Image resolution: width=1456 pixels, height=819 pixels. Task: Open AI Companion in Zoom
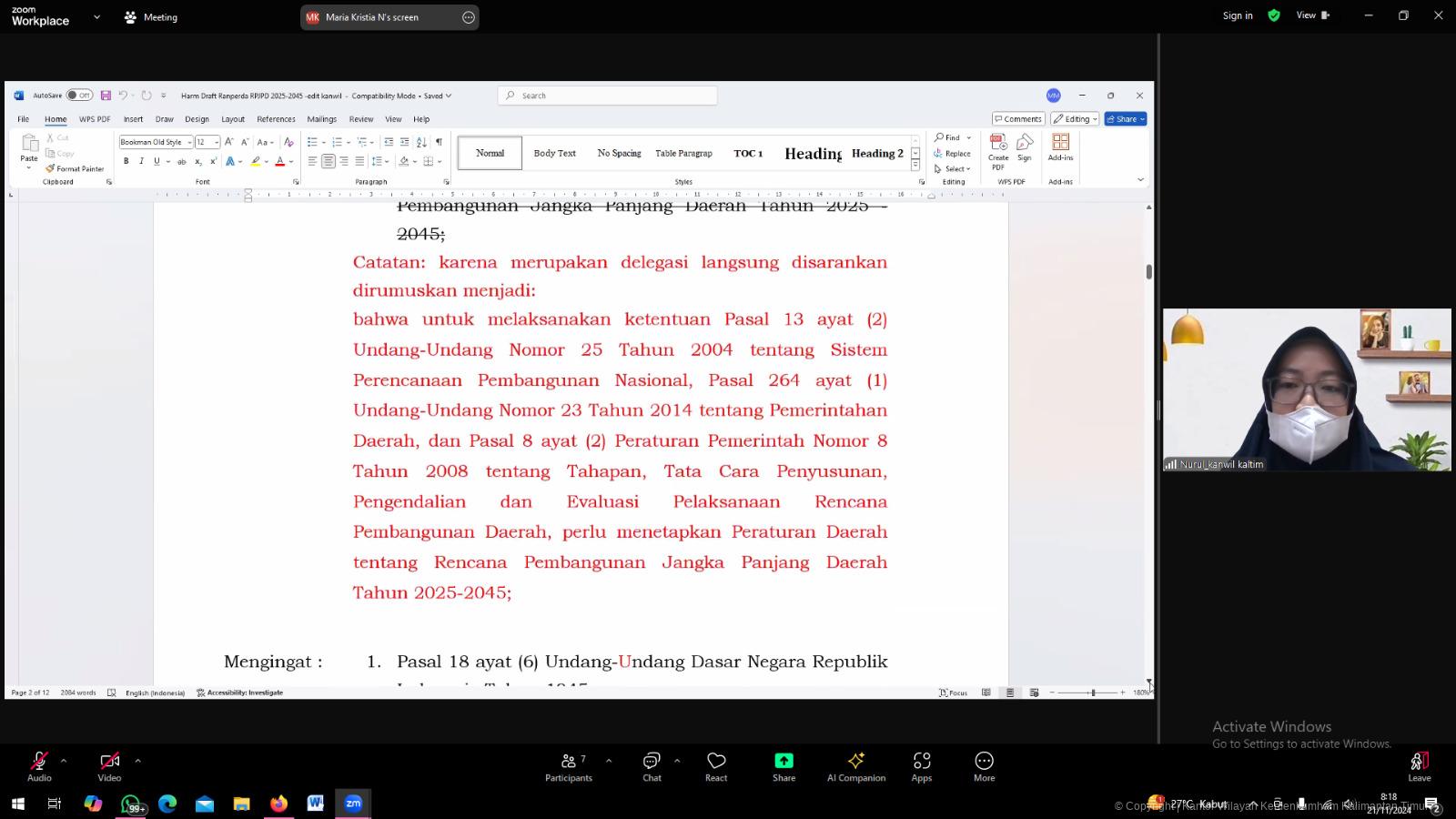[x=856, y=766]
